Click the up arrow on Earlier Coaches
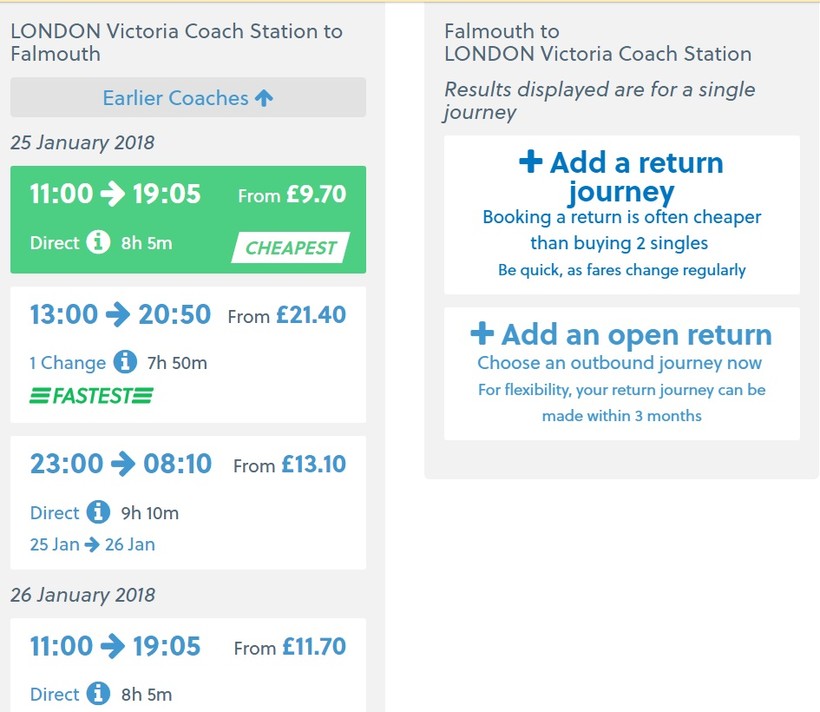Image resolution: width=820 pixels, height=712 pixels. point(264,98)
